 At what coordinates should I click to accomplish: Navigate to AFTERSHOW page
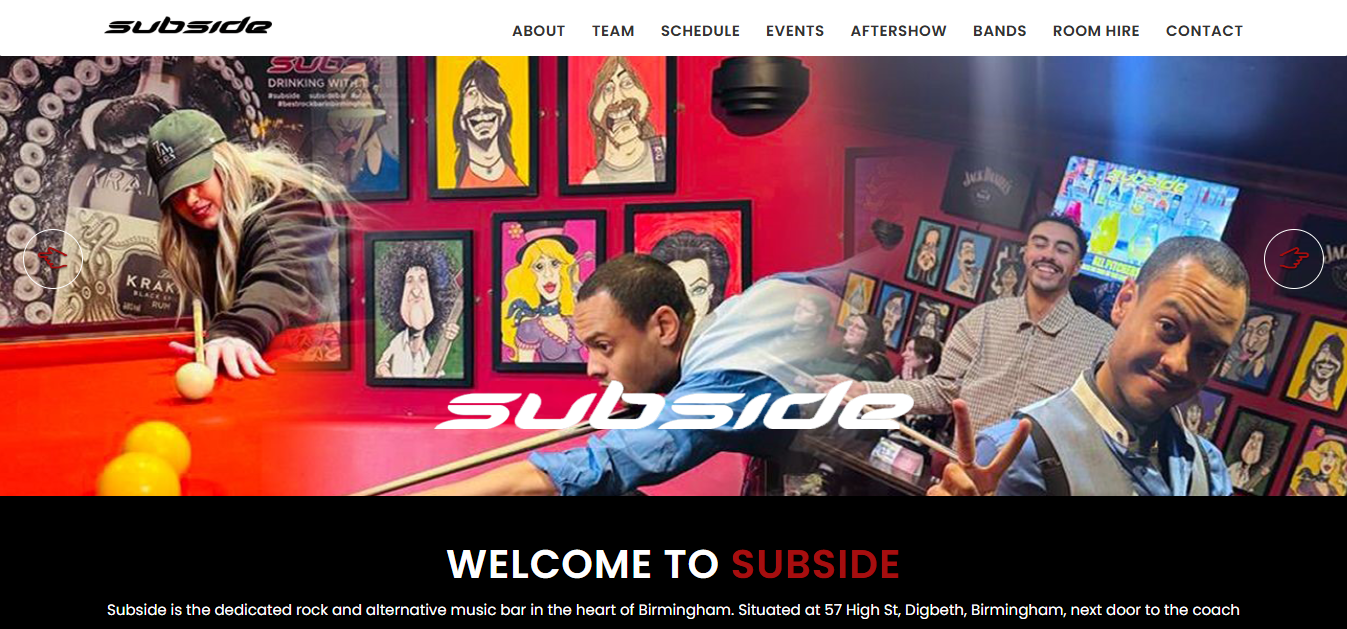pos(898,31)
